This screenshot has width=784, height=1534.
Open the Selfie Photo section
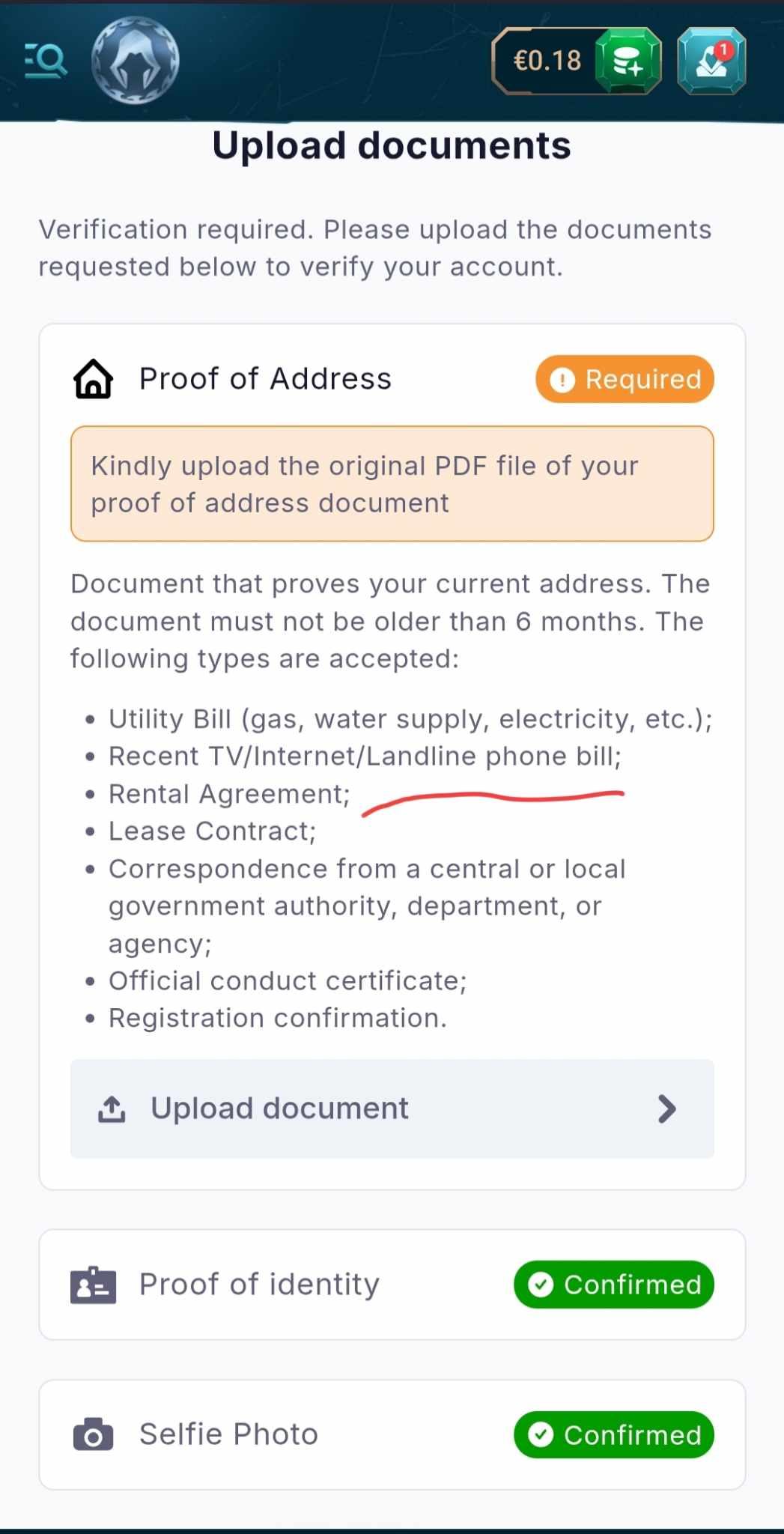[229, 1435]
